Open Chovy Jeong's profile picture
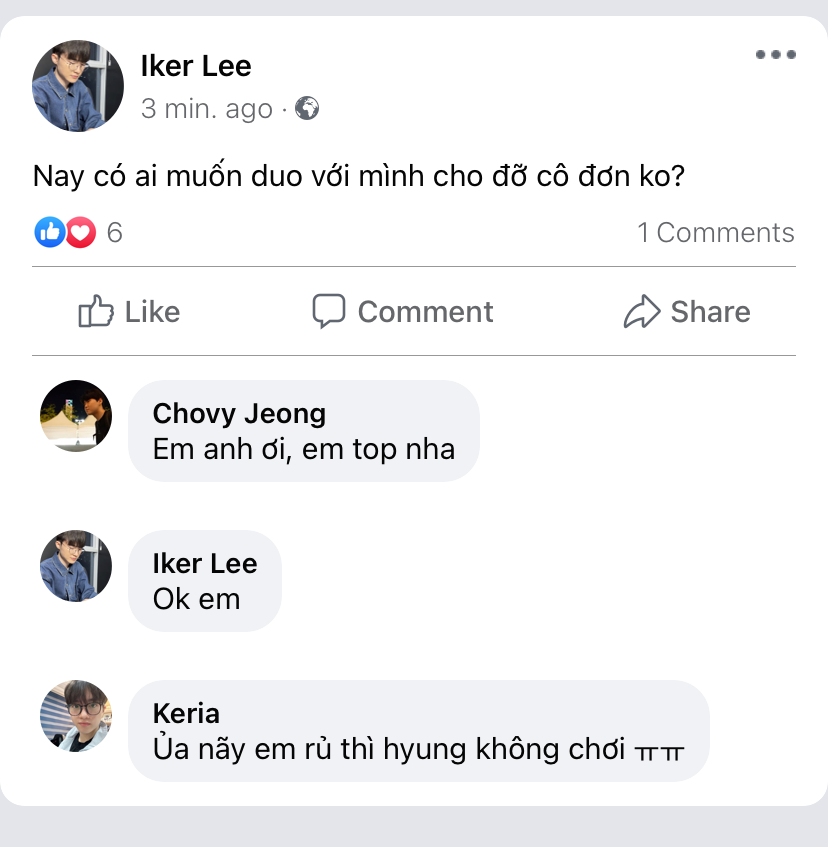Viewport: 828px width, 847px height. [x=76, y=416]
